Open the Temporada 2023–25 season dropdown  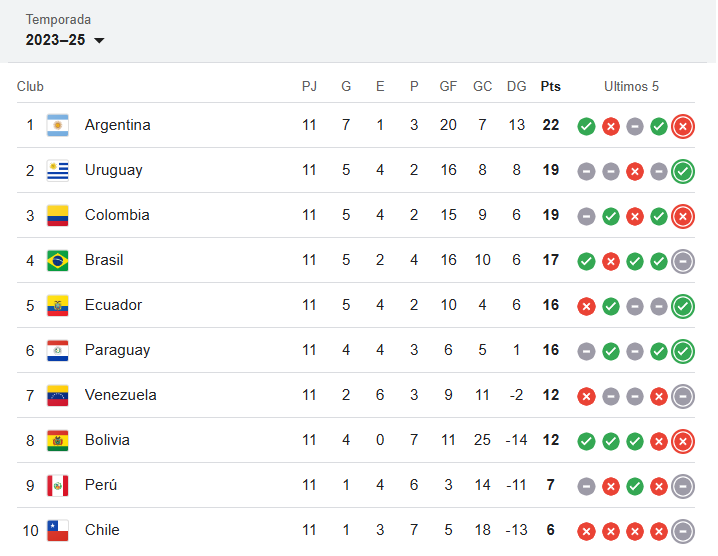click(x=65, y=40)
